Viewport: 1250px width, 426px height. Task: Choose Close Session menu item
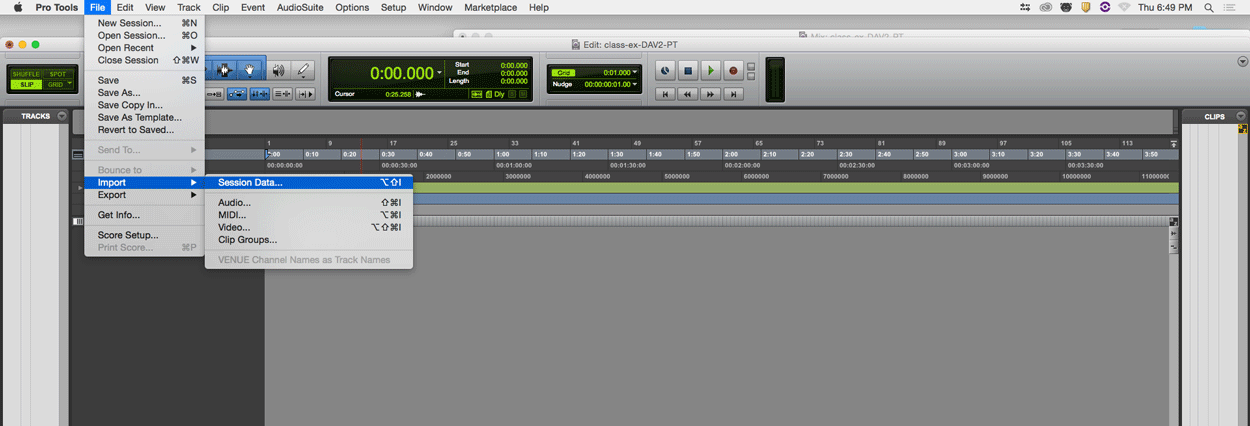145,60
